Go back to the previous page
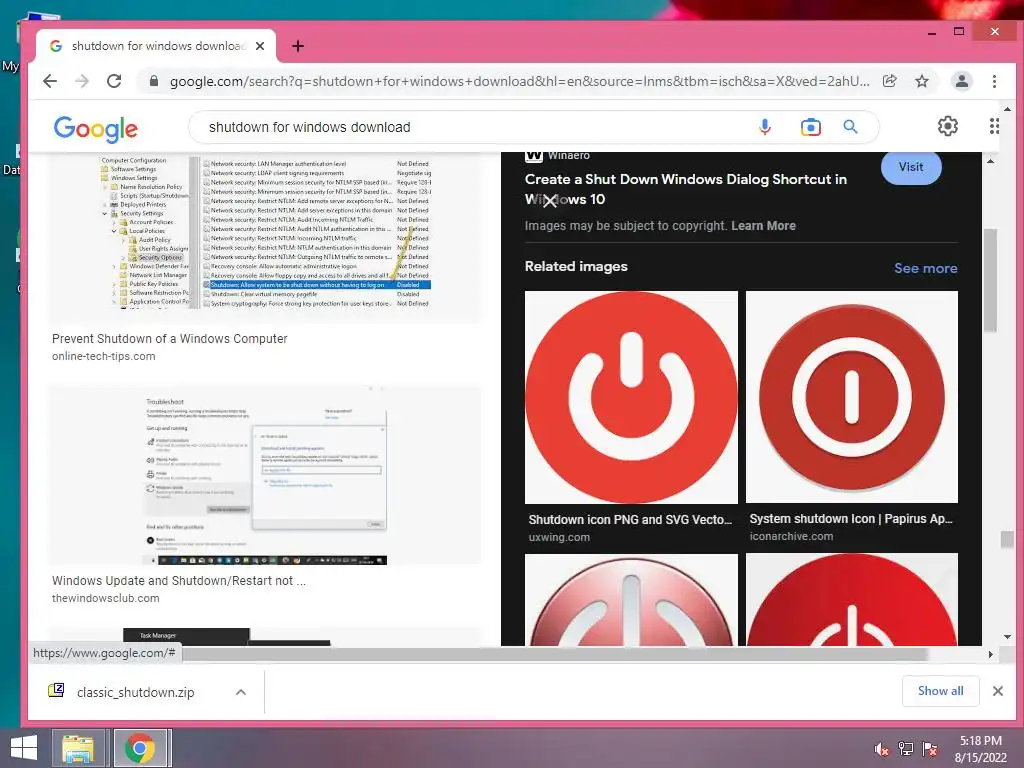 tap(50, 81)
